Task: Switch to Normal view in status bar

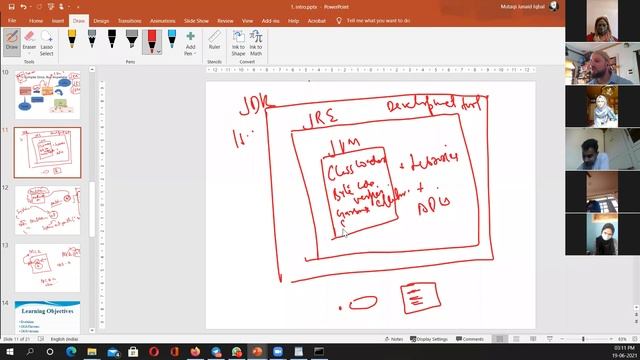Action: point(500,339)
